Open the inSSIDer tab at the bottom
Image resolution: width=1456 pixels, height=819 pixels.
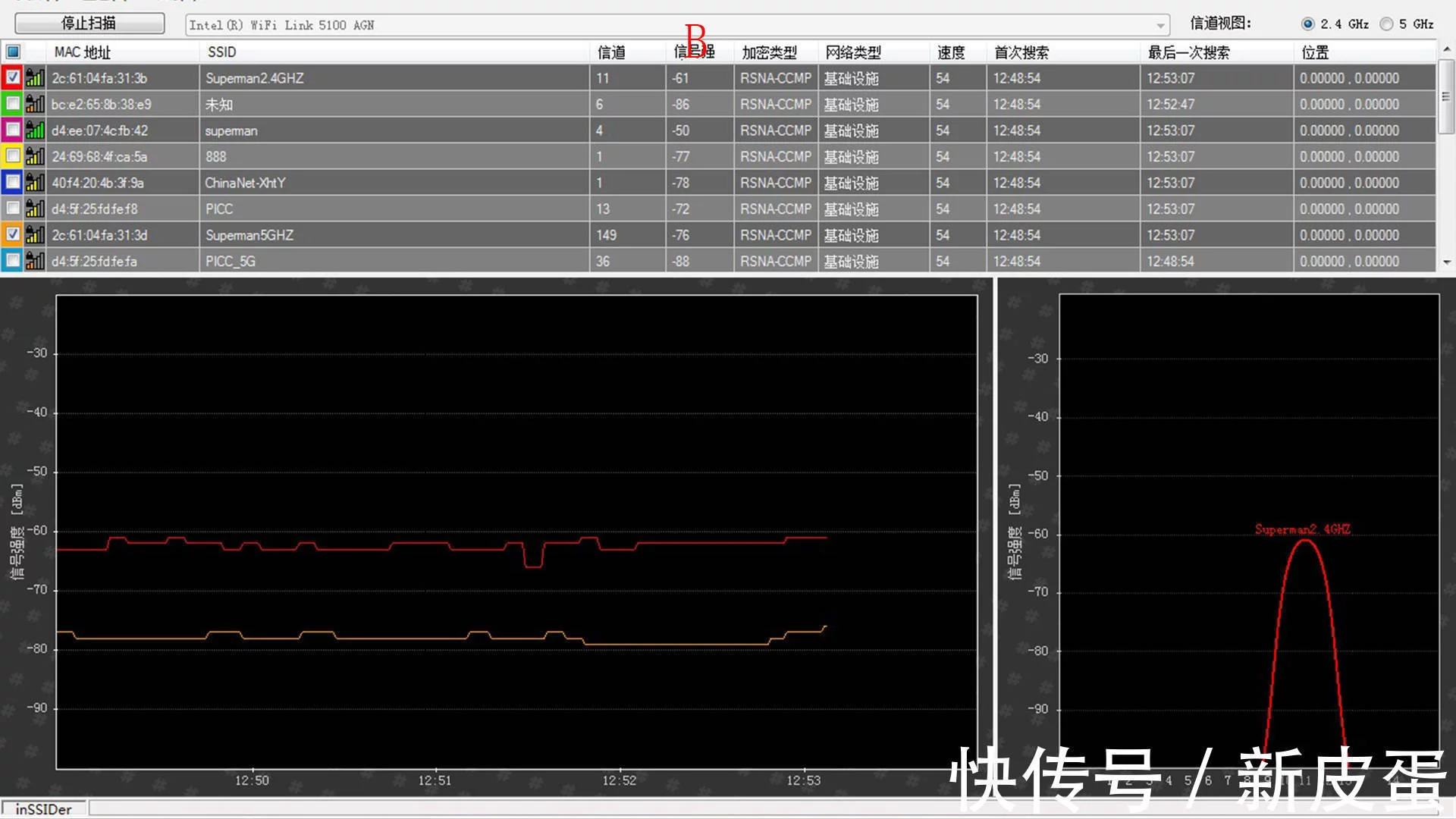point(44,808)
